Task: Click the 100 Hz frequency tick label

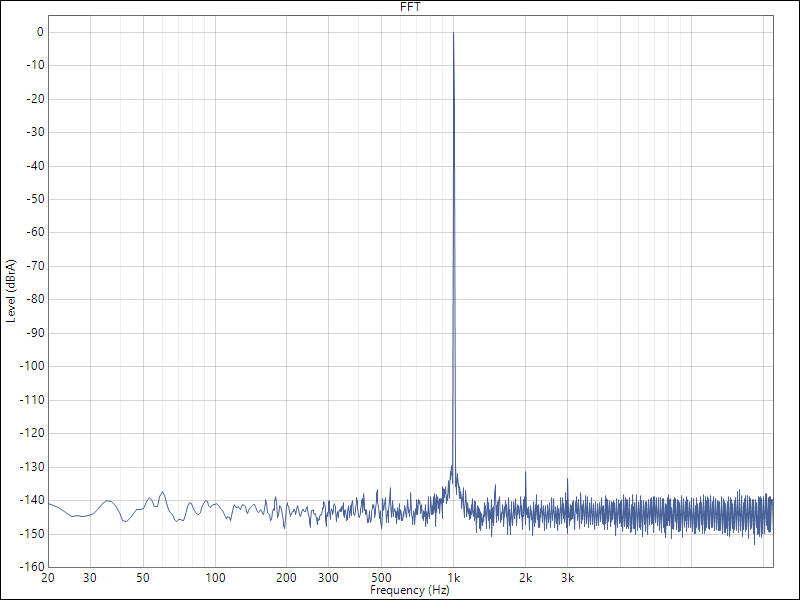Action: [x=215, y=578]
